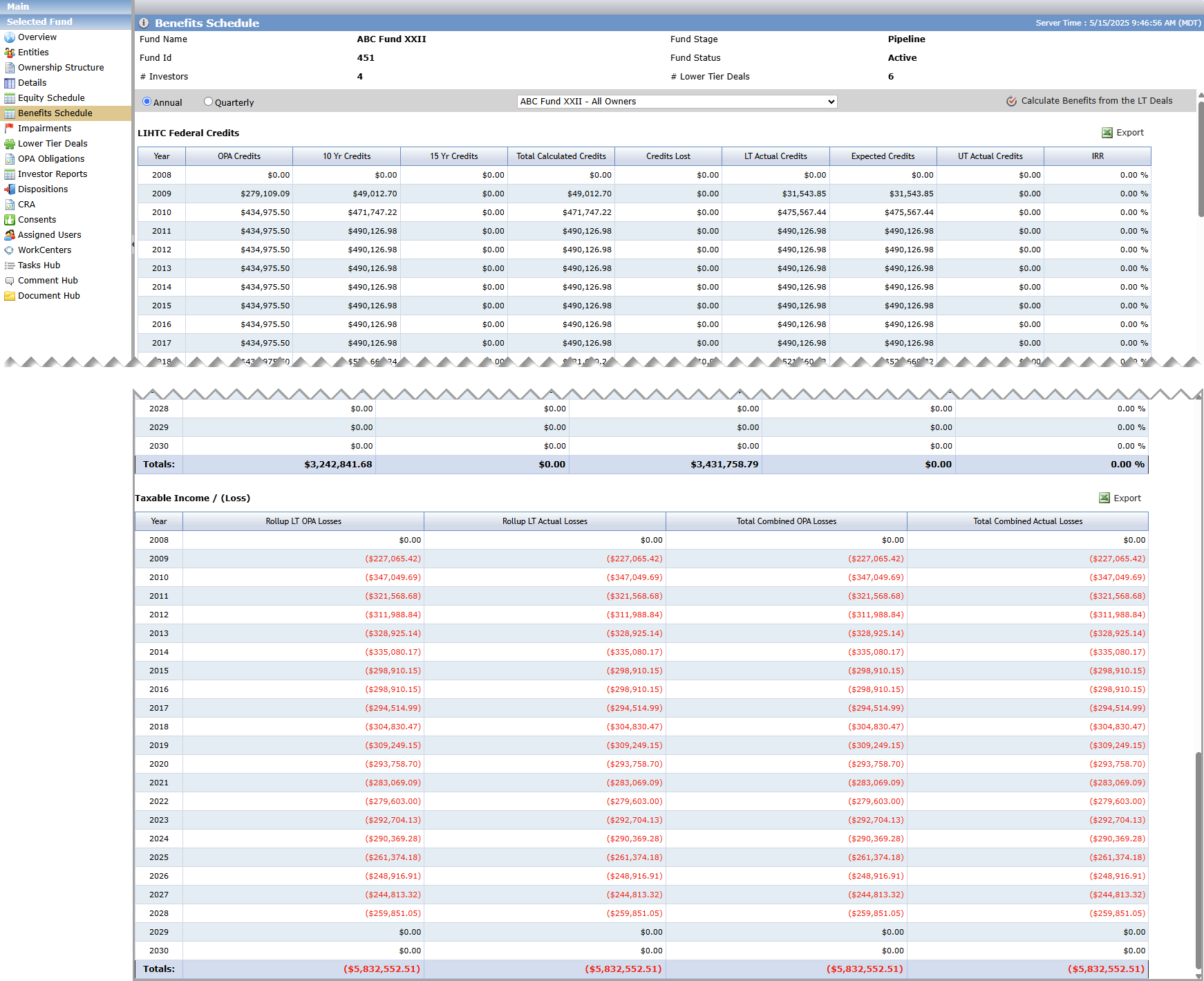Open Lower Tier Deals page

coord(53,144)
